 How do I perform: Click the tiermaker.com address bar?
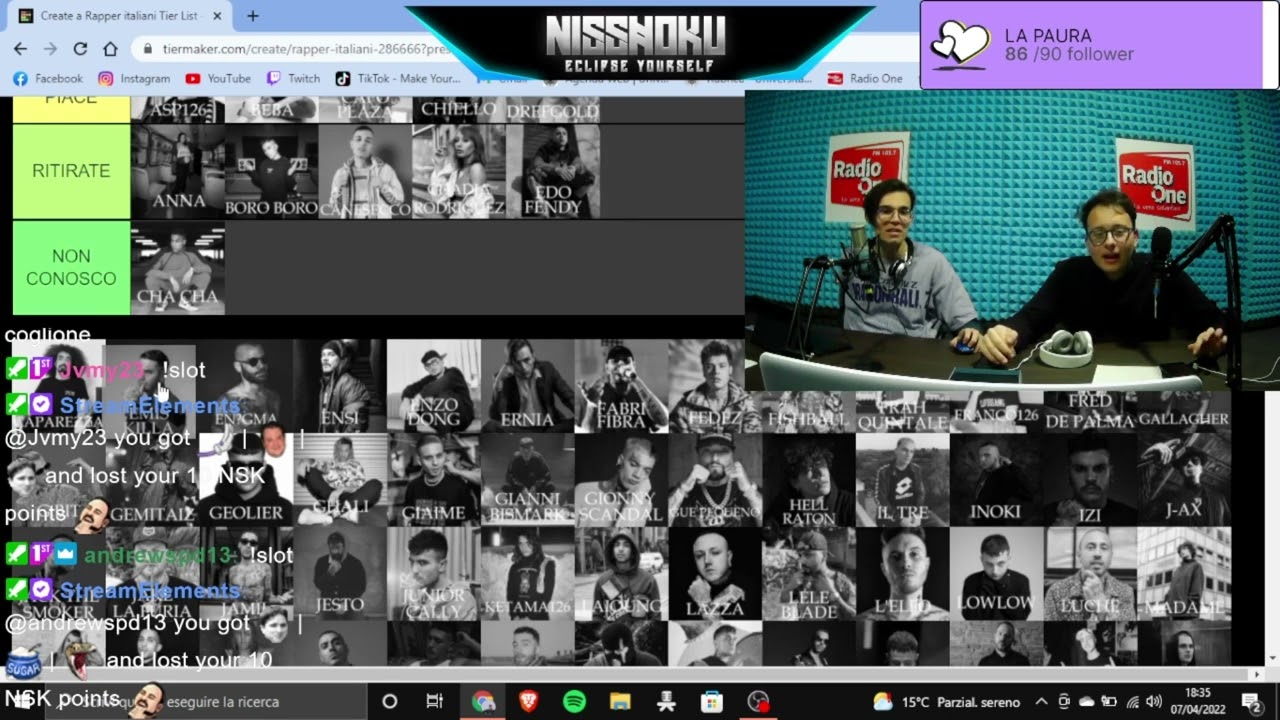pos(300,48)
